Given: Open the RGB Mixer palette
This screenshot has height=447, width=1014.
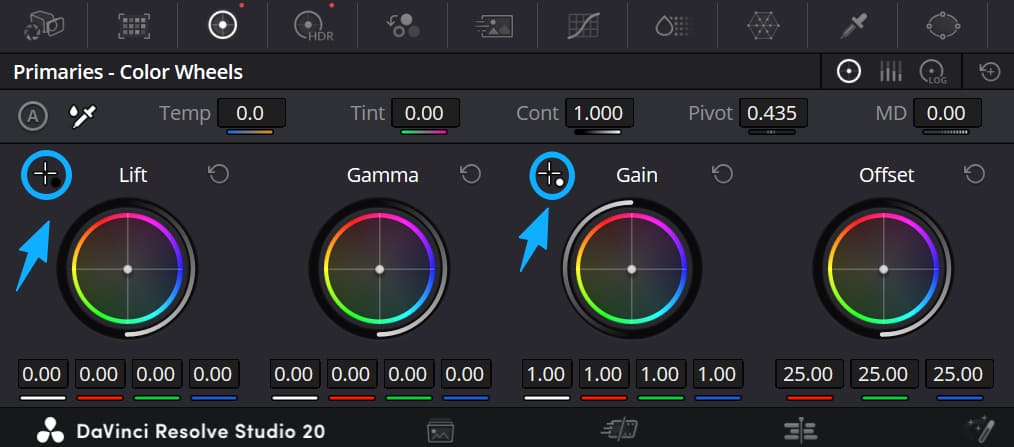Looking at the screenshot, I should pos(404,26).
